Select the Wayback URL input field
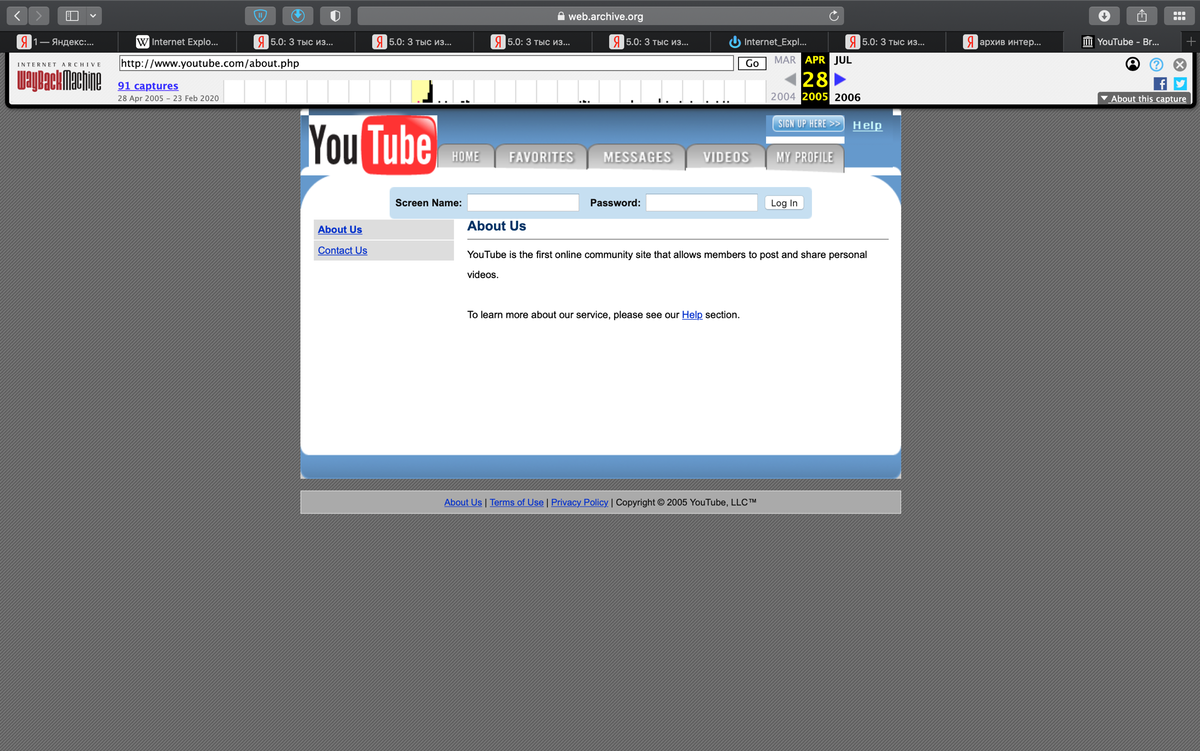This screenshot has width=1200, height=751. (426, 63)
